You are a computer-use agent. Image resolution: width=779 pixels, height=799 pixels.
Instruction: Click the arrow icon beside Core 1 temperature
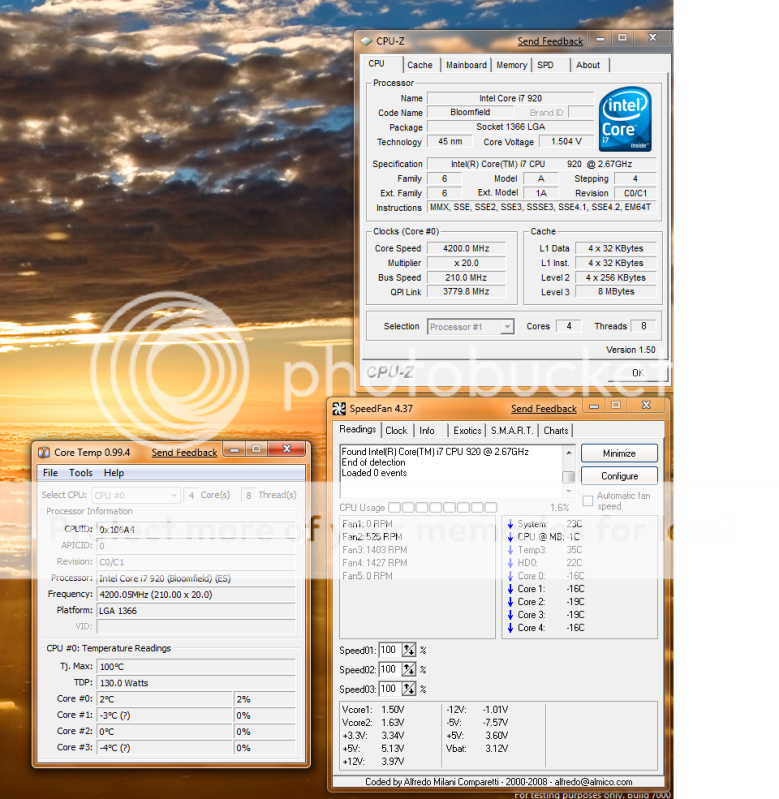(509, 589)
